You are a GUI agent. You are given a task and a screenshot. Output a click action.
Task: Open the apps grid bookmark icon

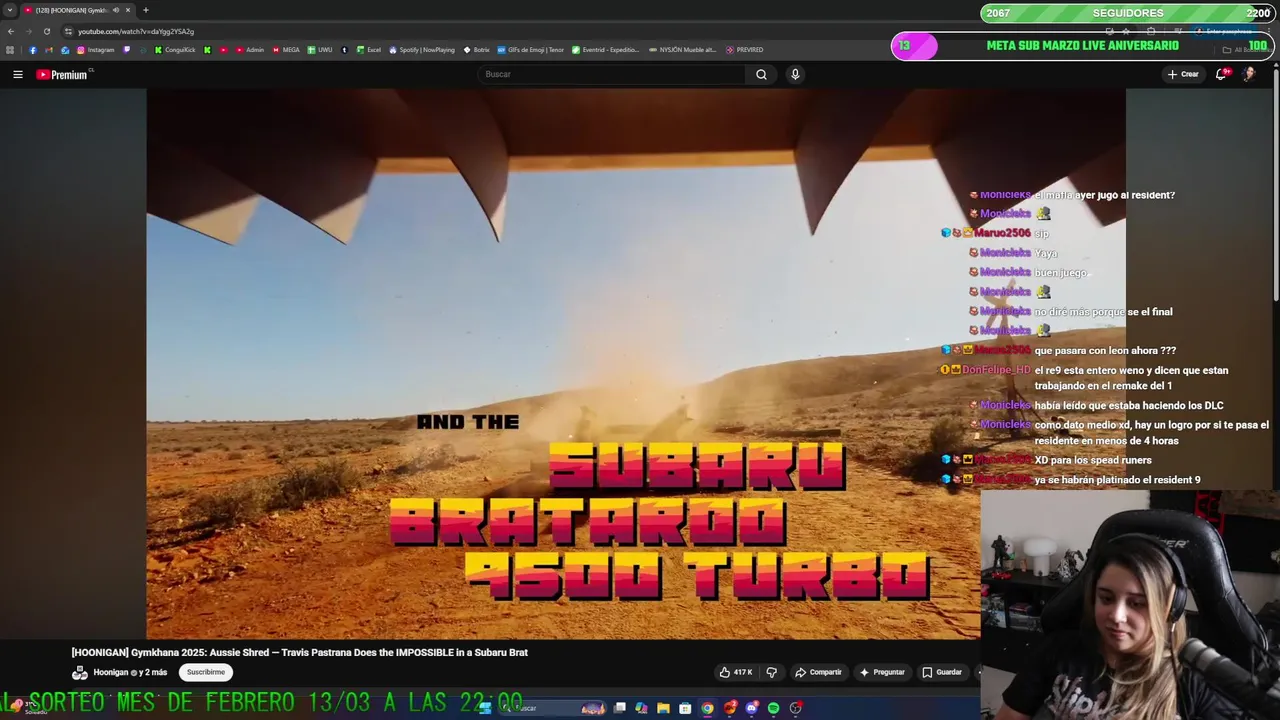[x=10, y=50]
